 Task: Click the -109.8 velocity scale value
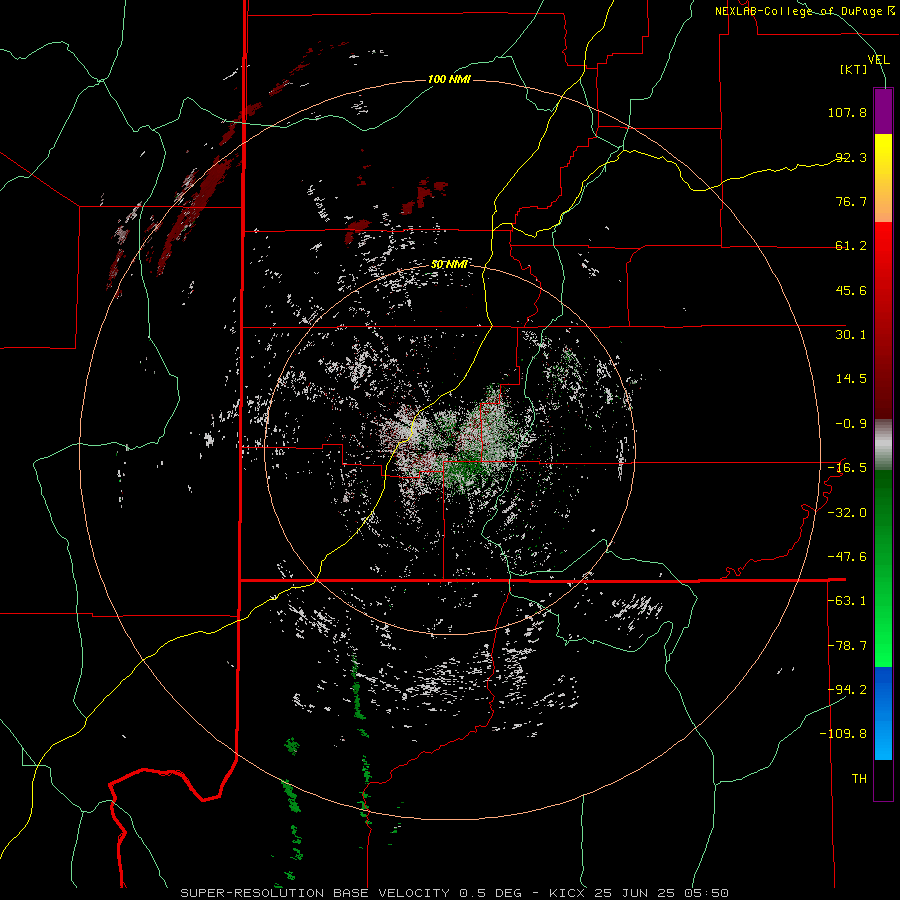coord(844,734)
